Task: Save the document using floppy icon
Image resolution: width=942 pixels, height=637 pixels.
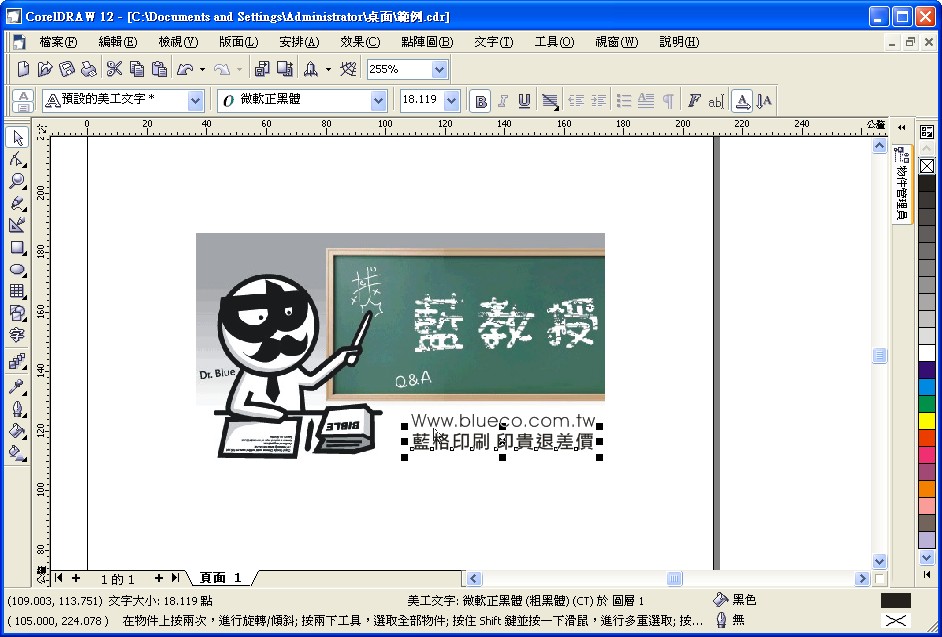Action: point(67,69)
